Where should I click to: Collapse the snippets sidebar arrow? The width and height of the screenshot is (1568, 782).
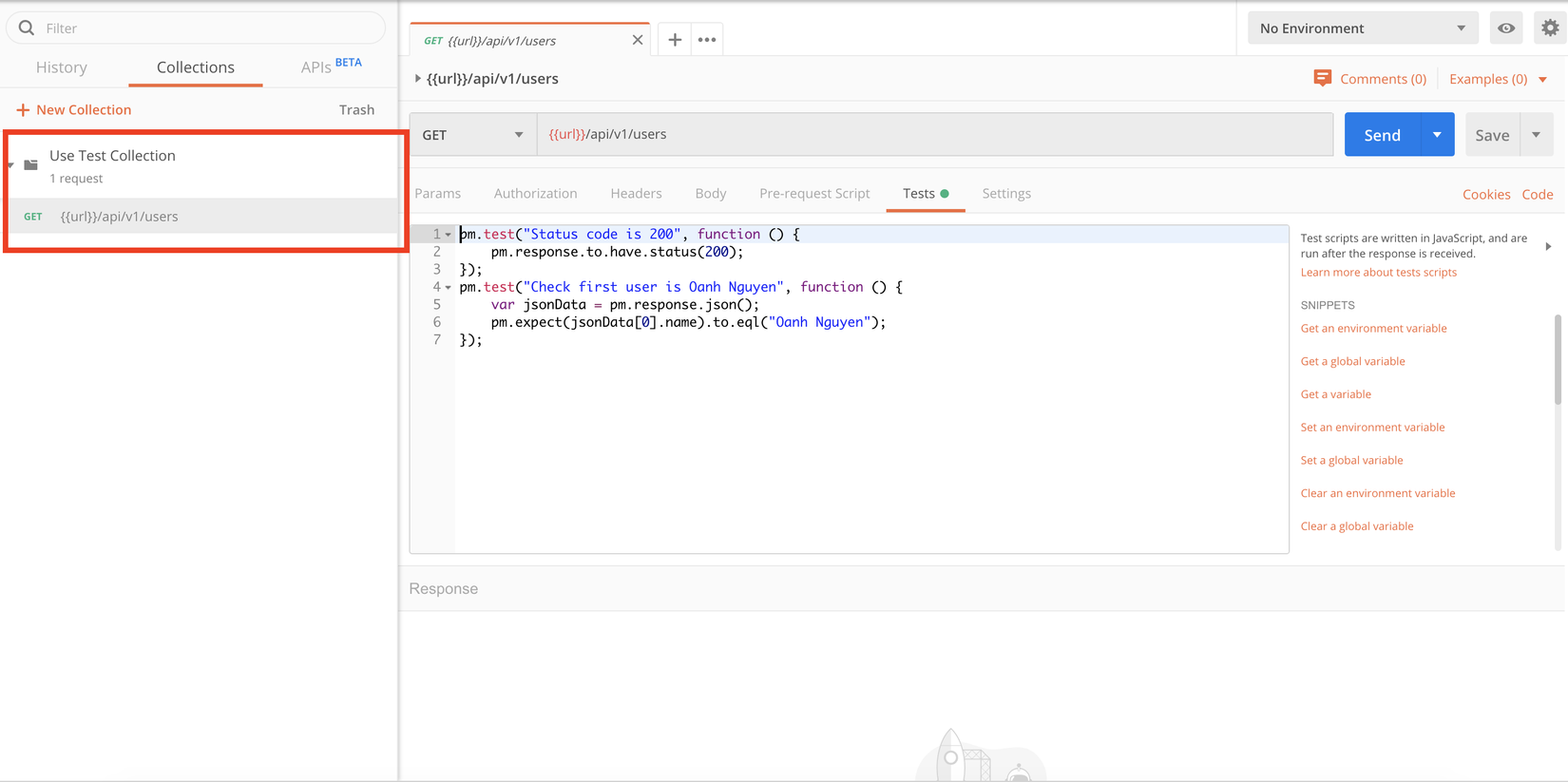pos(1548,247)
